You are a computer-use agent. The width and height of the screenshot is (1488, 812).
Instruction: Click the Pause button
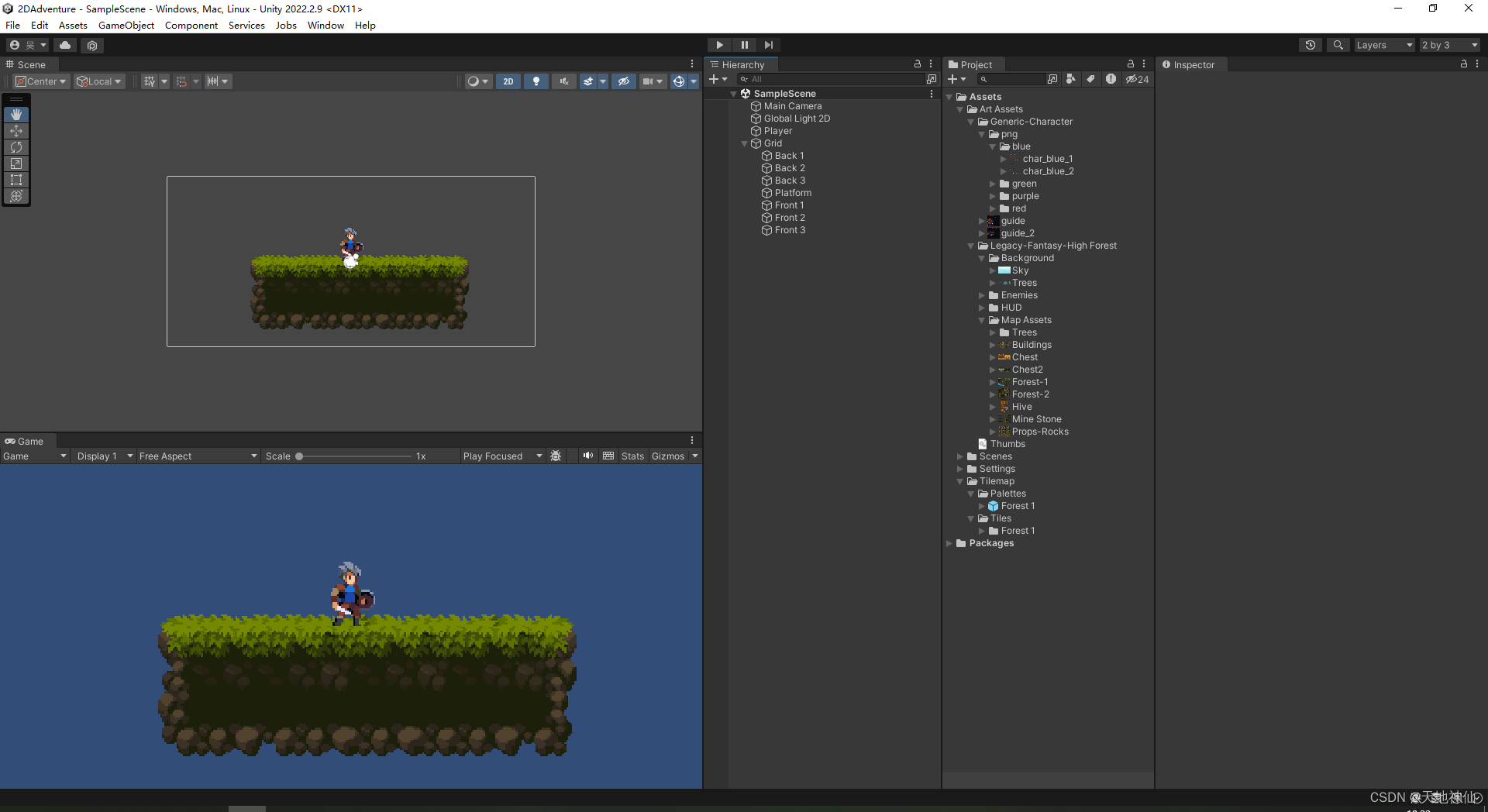click(x=744, y=45)
